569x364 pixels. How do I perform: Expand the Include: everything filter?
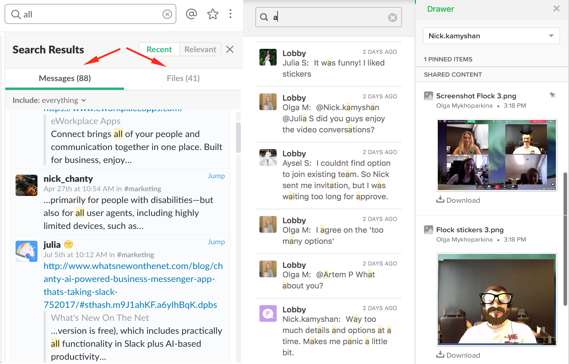point(49,100)
